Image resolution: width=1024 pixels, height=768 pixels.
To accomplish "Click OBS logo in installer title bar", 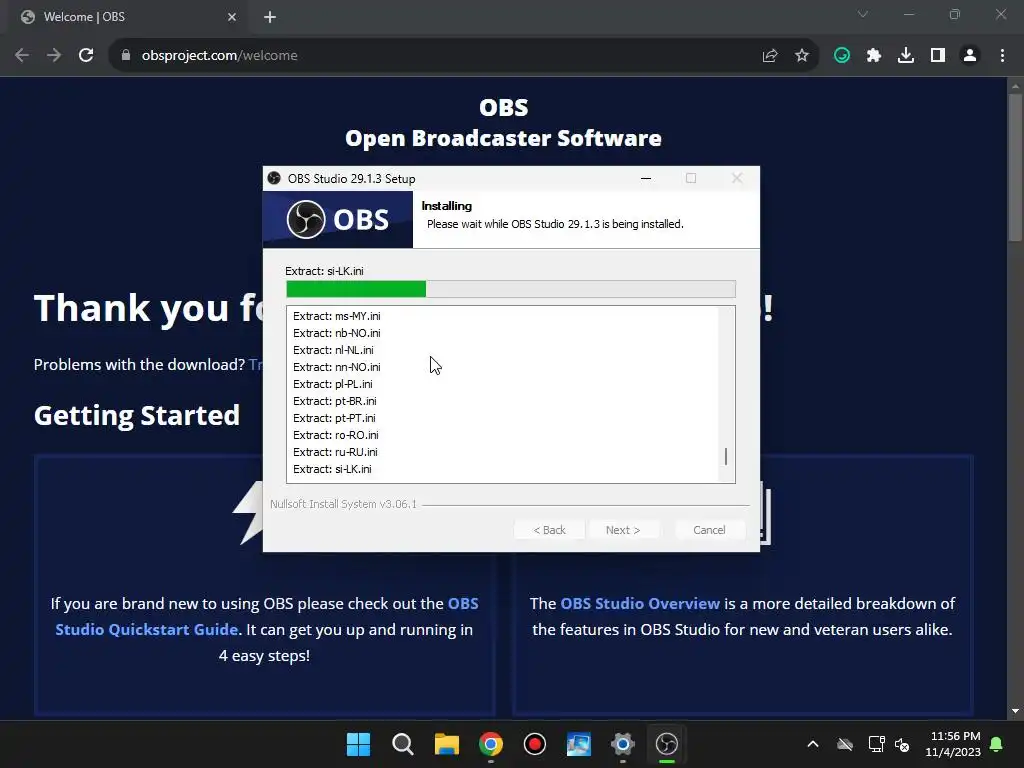I will tap(274, 178).
